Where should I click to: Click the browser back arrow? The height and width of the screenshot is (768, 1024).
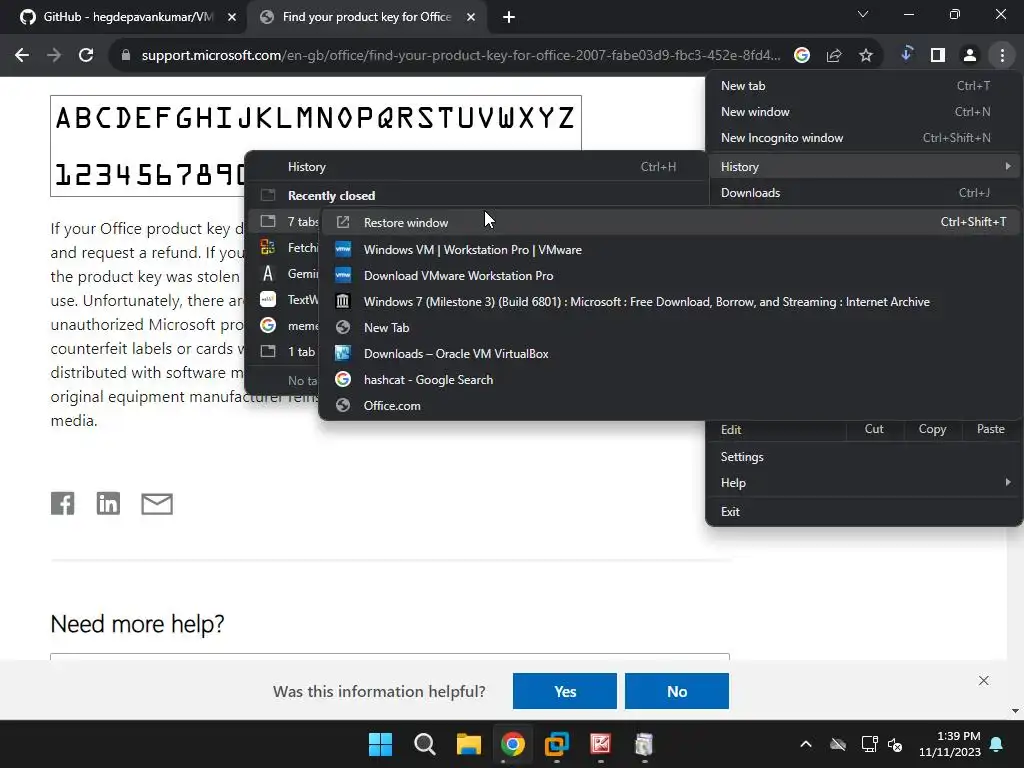(22, 55)
